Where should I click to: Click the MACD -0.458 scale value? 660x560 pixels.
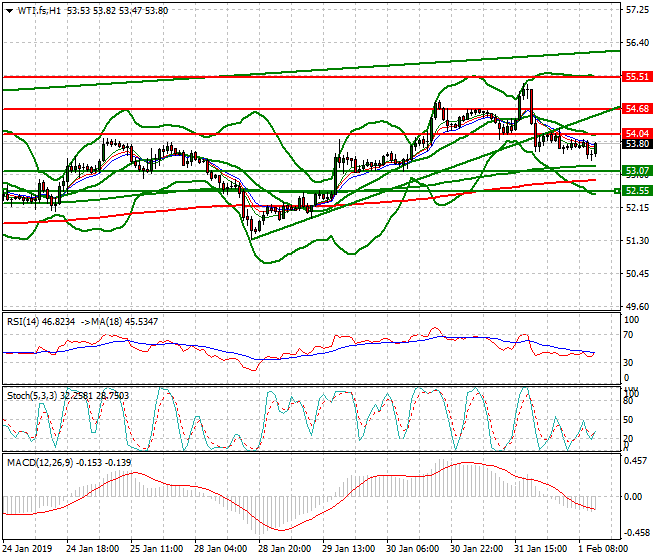coord(636,533)
